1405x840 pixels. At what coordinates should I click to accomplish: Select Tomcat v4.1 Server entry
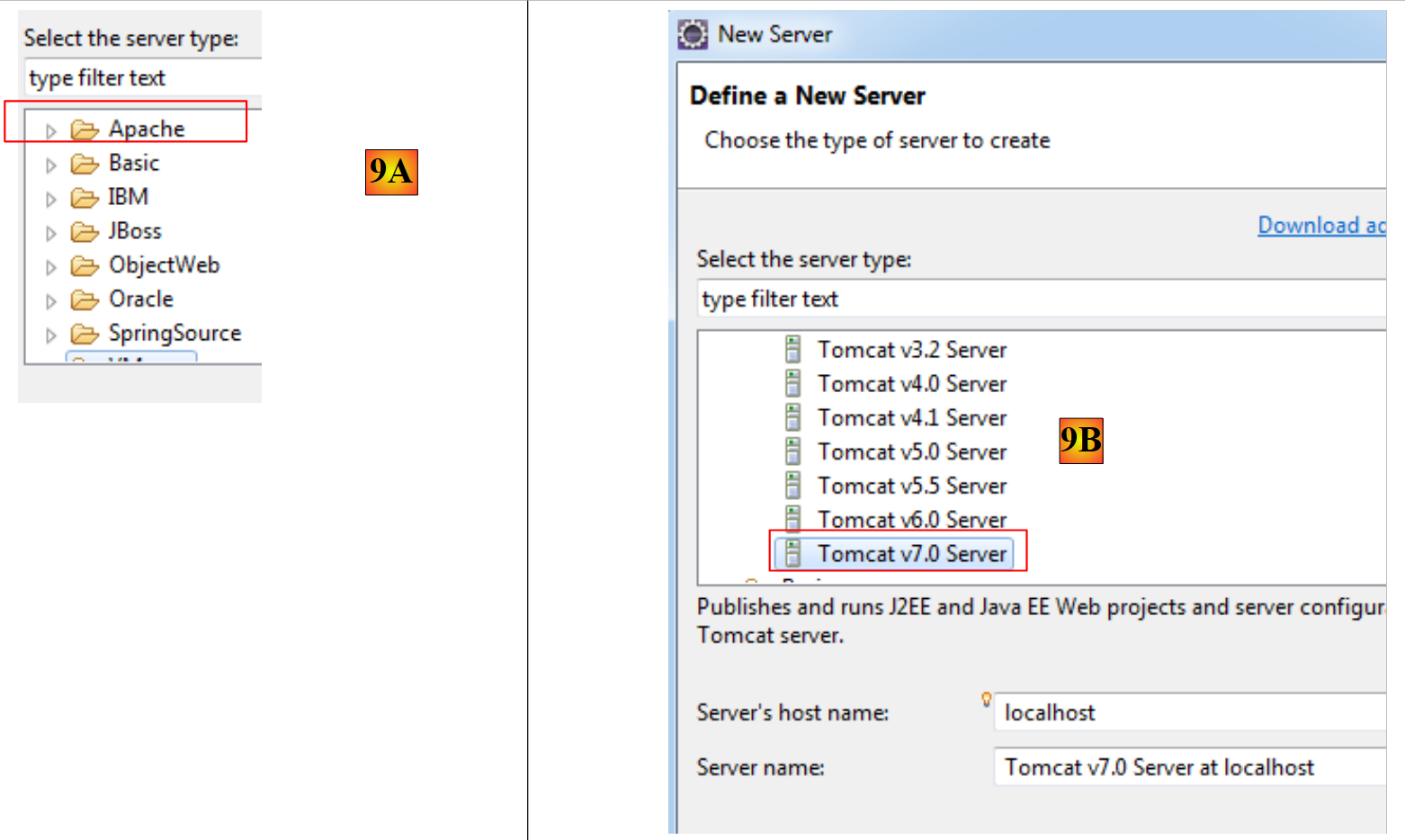pos(911,418)
